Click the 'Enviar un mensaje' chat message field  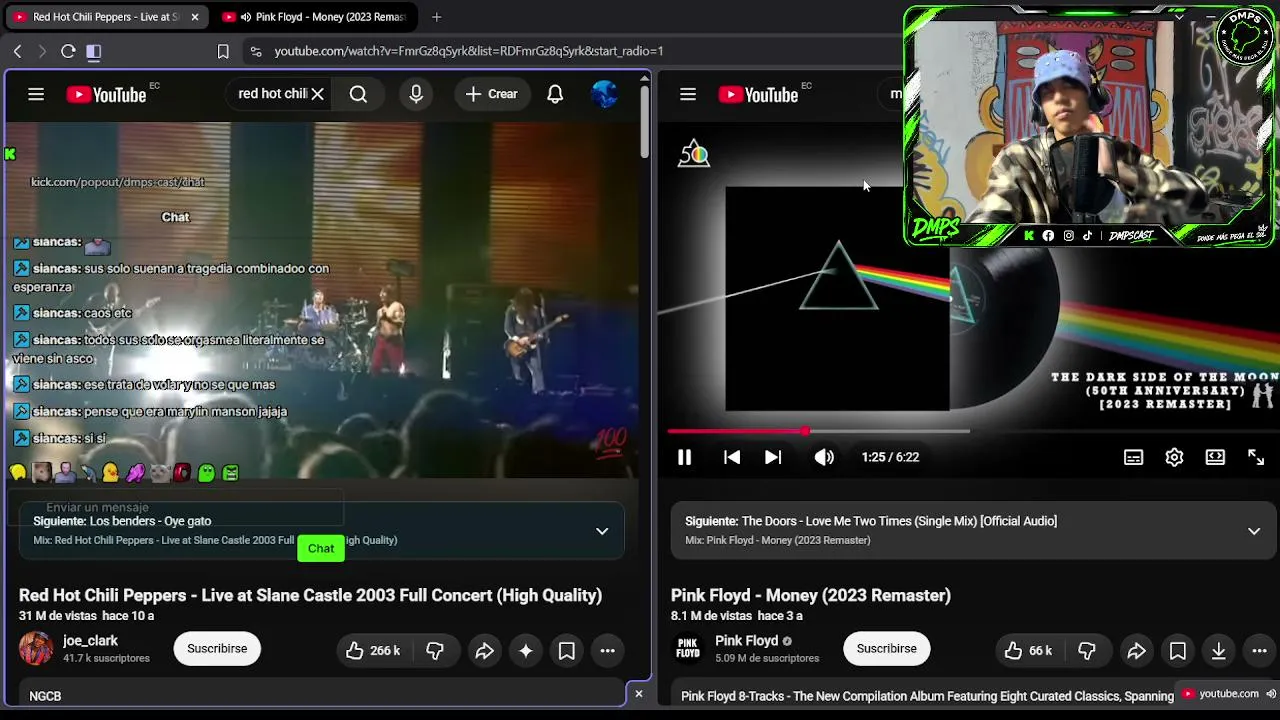[x=175, y=508]
